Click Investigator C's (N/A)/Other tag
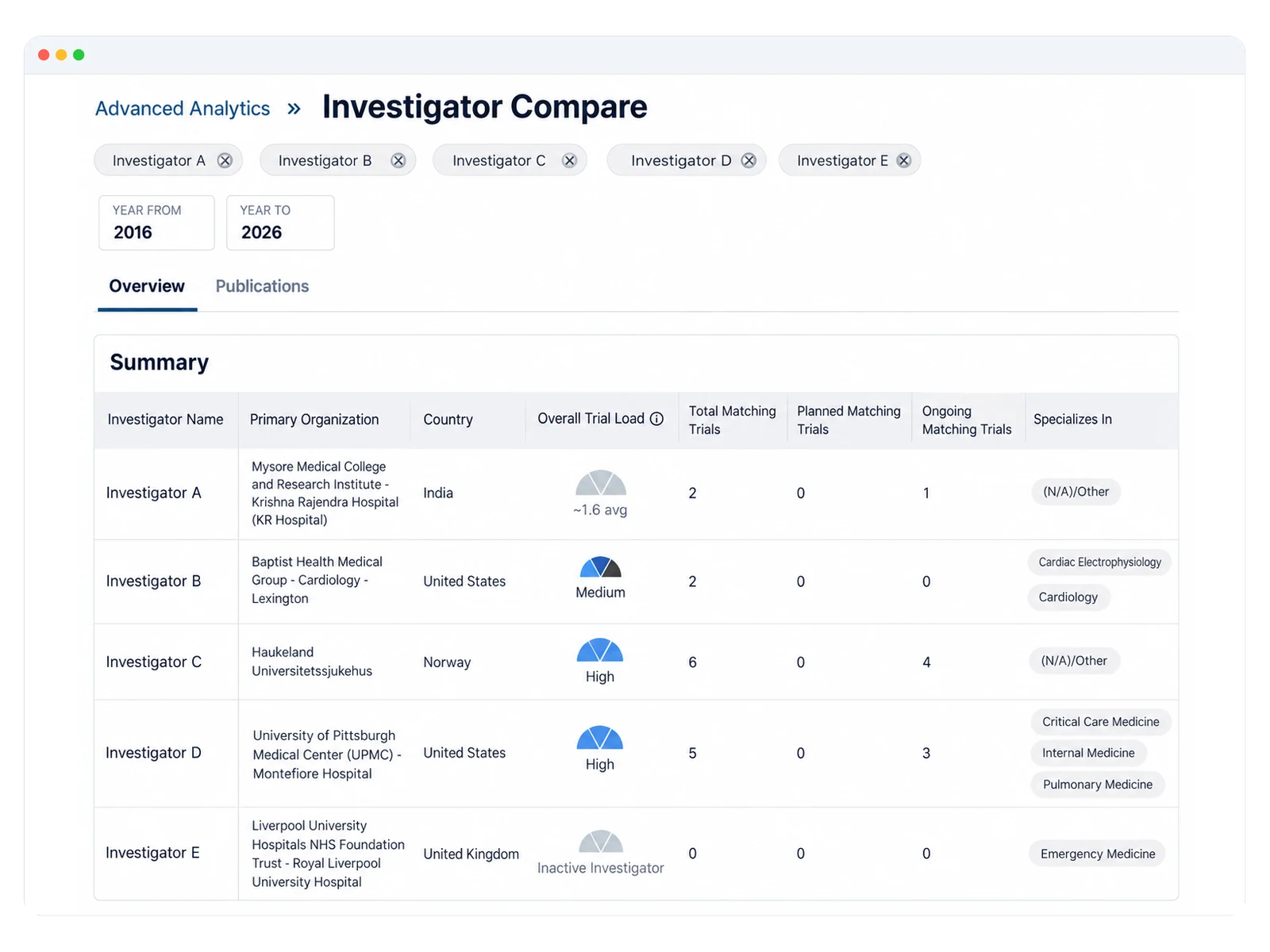 click(x=1074, y=661)
